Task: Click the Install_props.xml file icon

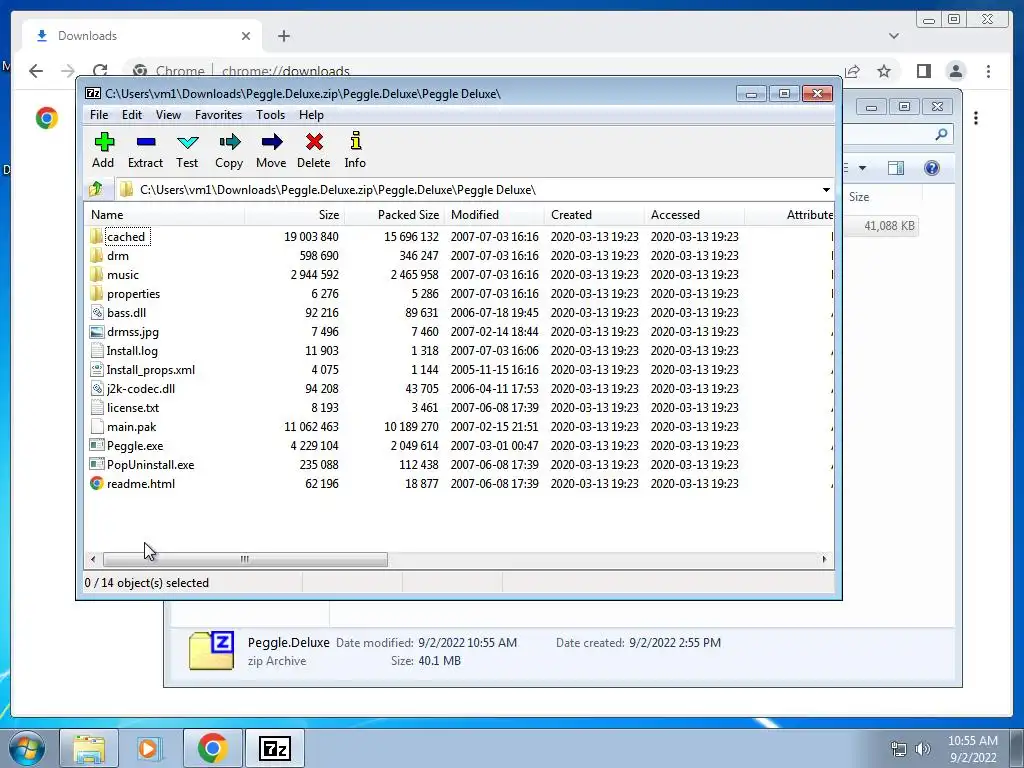Action: [x=97, y=370]
